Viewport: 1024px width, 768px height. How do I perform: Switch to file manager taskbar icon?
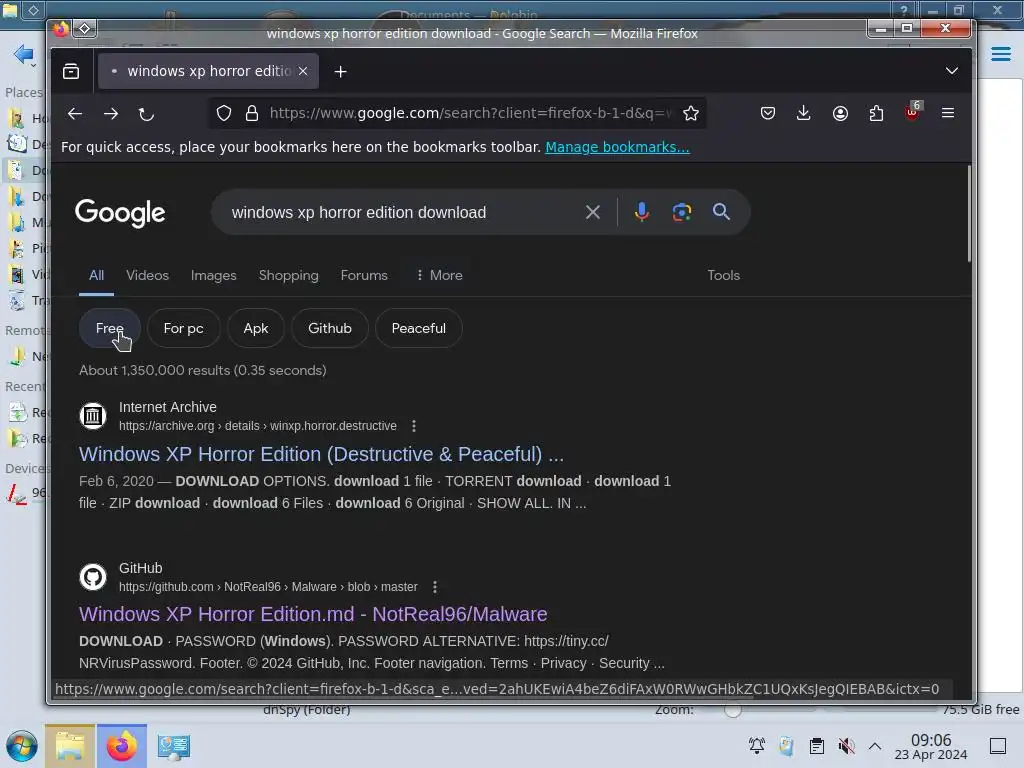(x=70, y=746)
